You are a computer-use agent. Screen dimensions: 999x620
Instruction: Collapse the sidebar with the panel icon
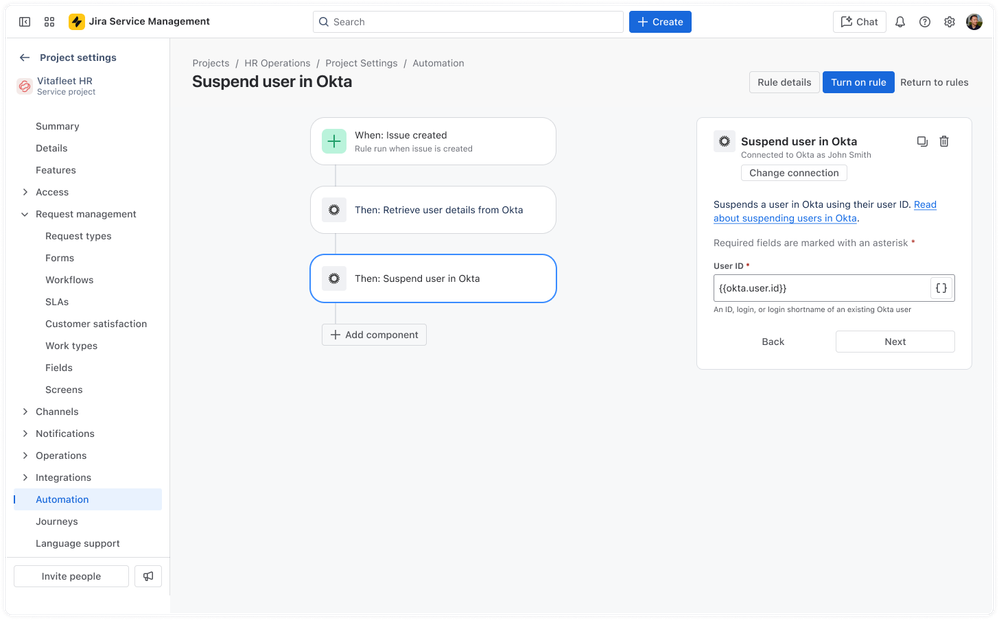coord(24,21)
